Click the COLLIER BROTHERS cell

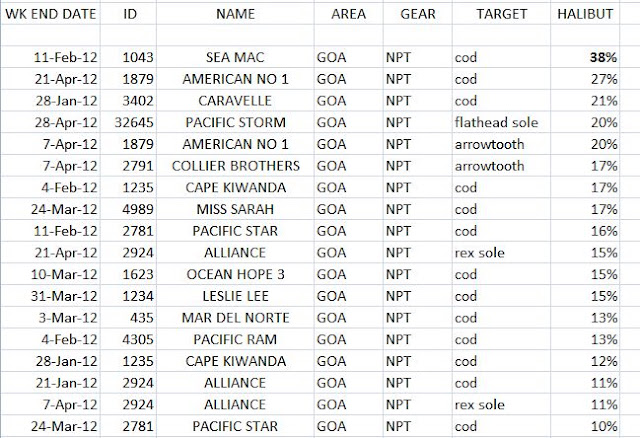point(235,166)
